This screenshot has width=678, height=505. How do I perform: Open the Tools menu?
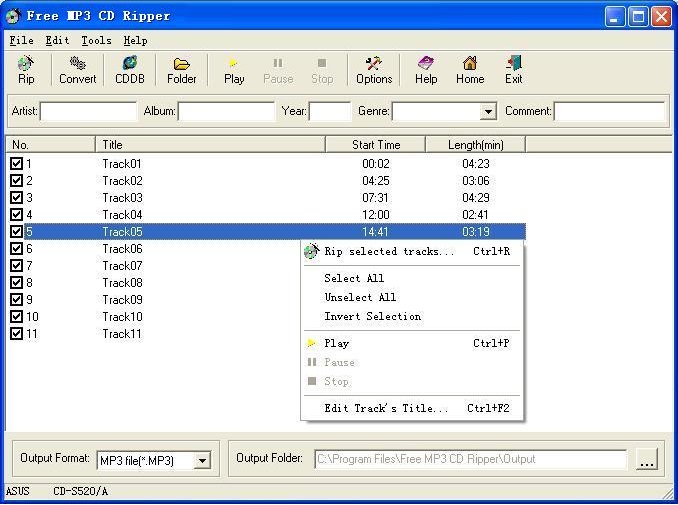coord(96,41)
